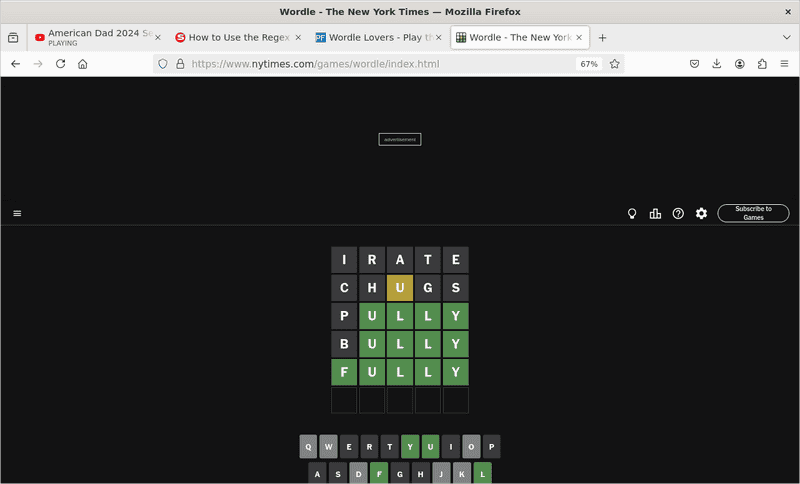The height and width of the screenshot is (484, 800).
Task: Show Wordle statistics bar chart
Action: pyautogui.click(x=655, y=214)
